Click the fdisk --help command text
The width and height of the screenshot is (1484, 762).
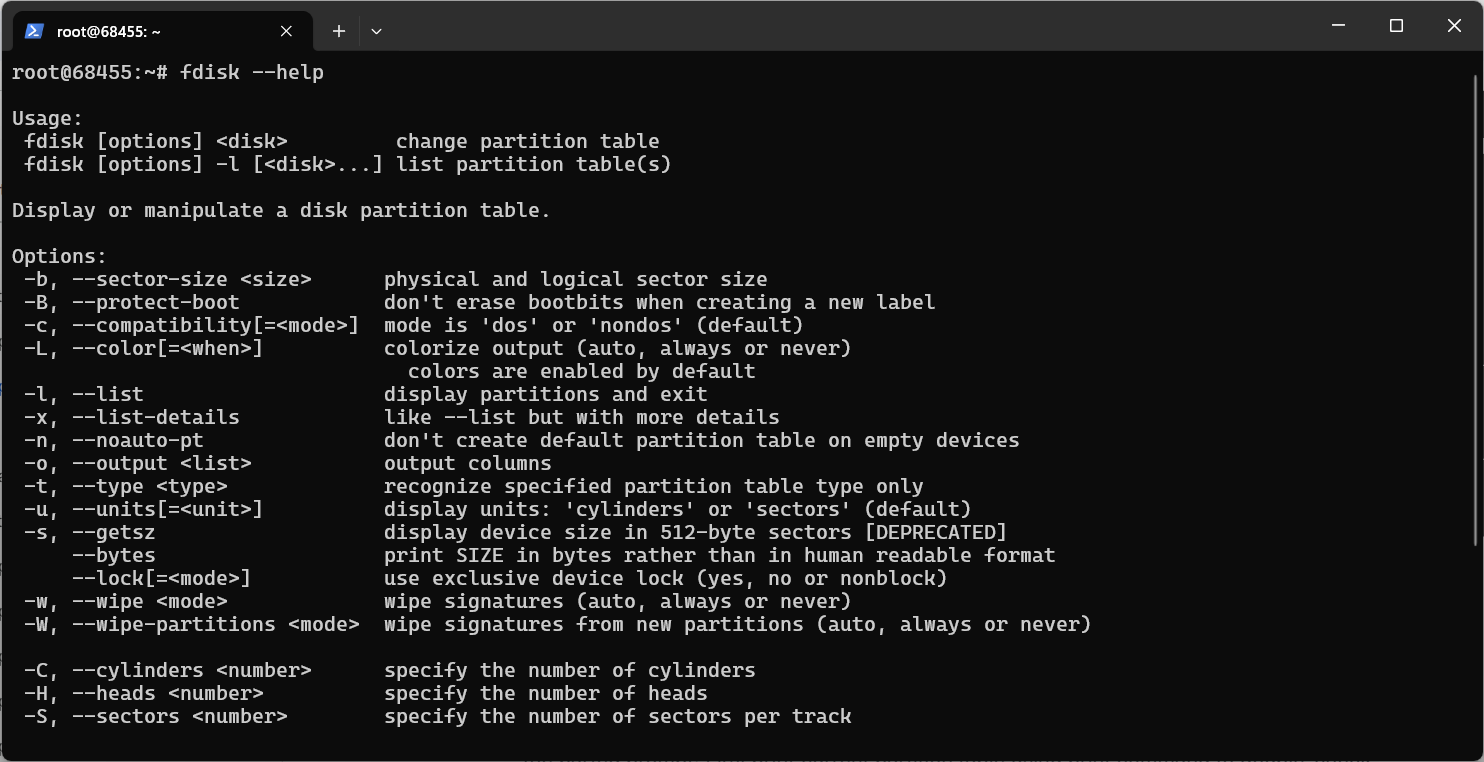click(252, 72)
